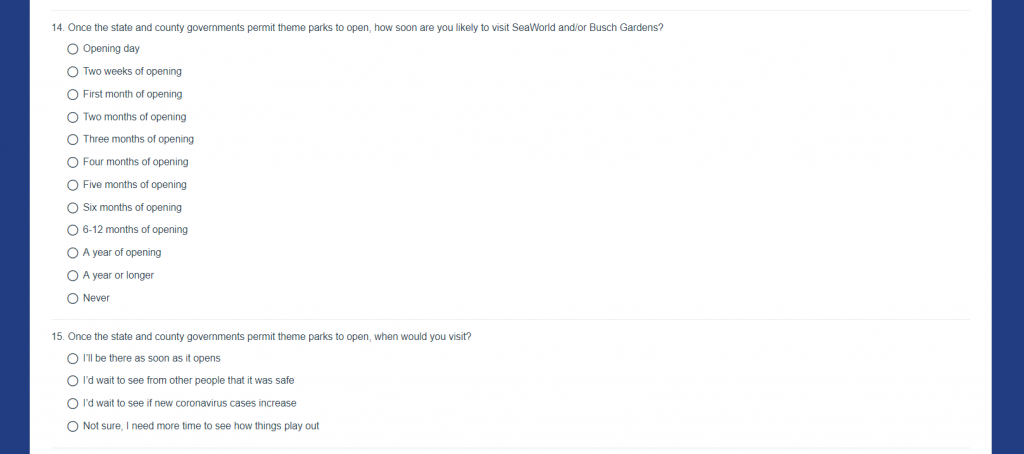Click the 'Never' answer label text
1024x454 pixels.
click(x=96, y=298)
